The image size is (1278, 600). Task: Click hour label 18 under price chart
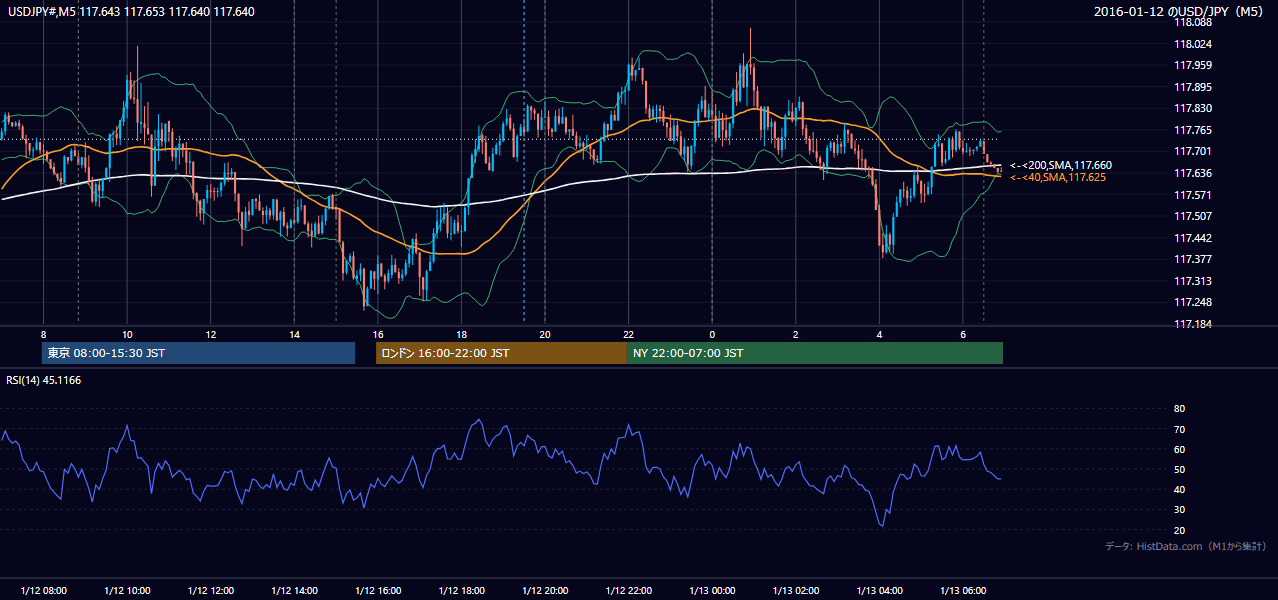461,334
